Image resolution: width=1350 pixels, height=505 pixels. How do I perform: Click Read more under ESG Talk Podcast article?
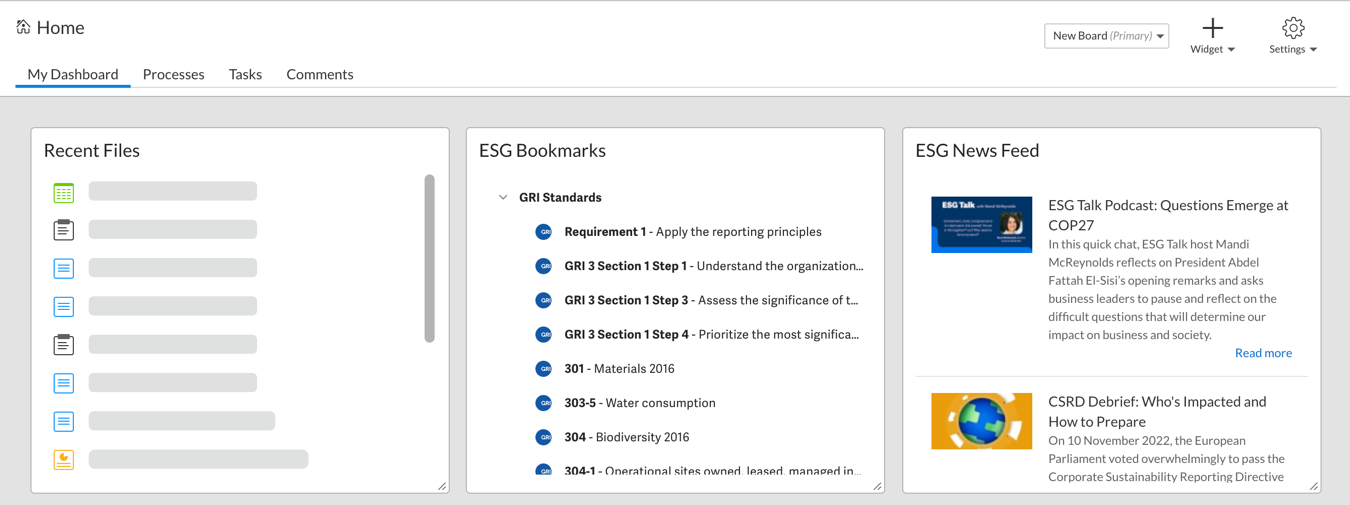(x=1263, y=353)
